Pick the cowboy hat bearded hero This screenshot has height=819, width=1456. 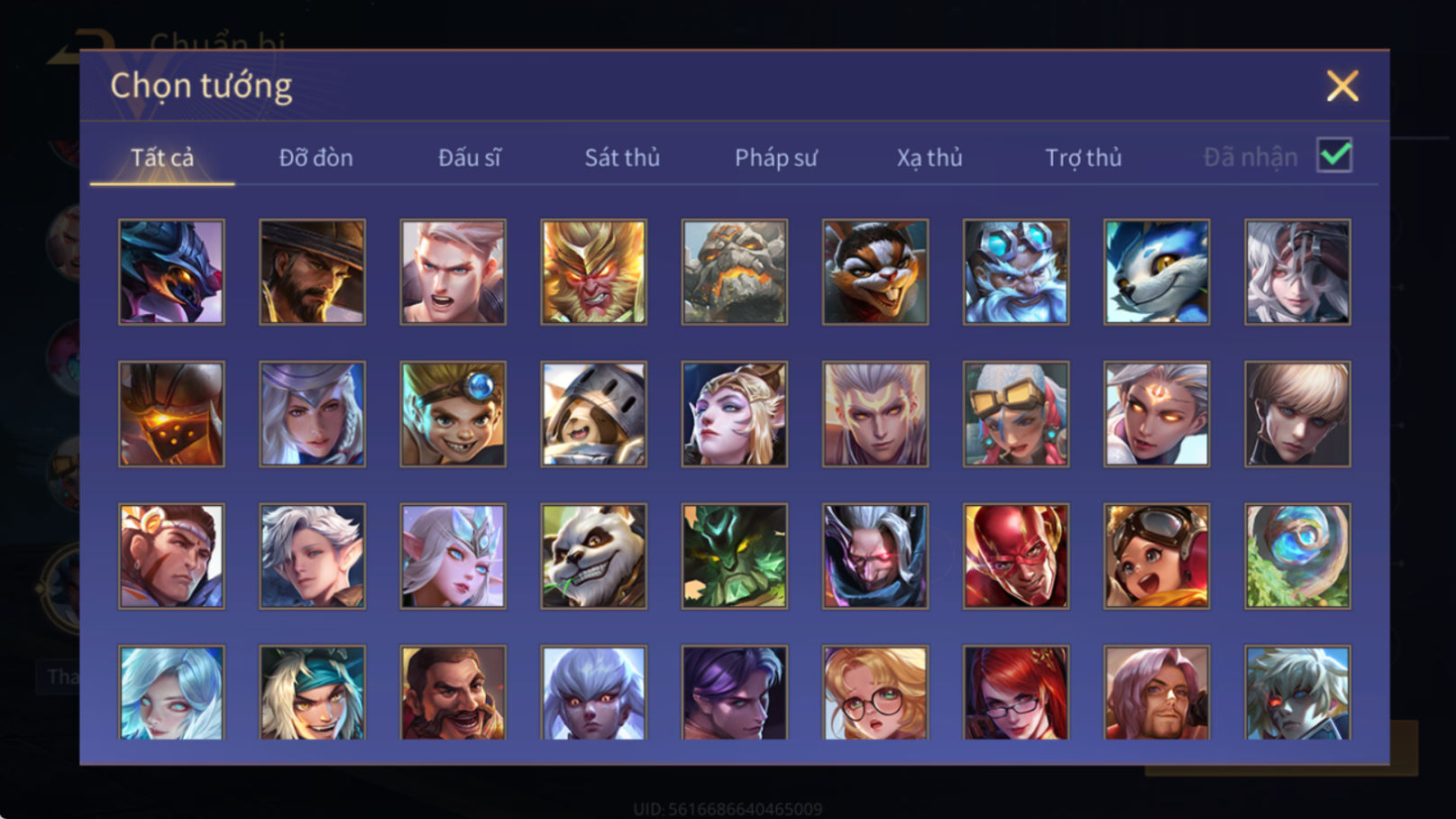pyautogui.click(x=312, y=271)
